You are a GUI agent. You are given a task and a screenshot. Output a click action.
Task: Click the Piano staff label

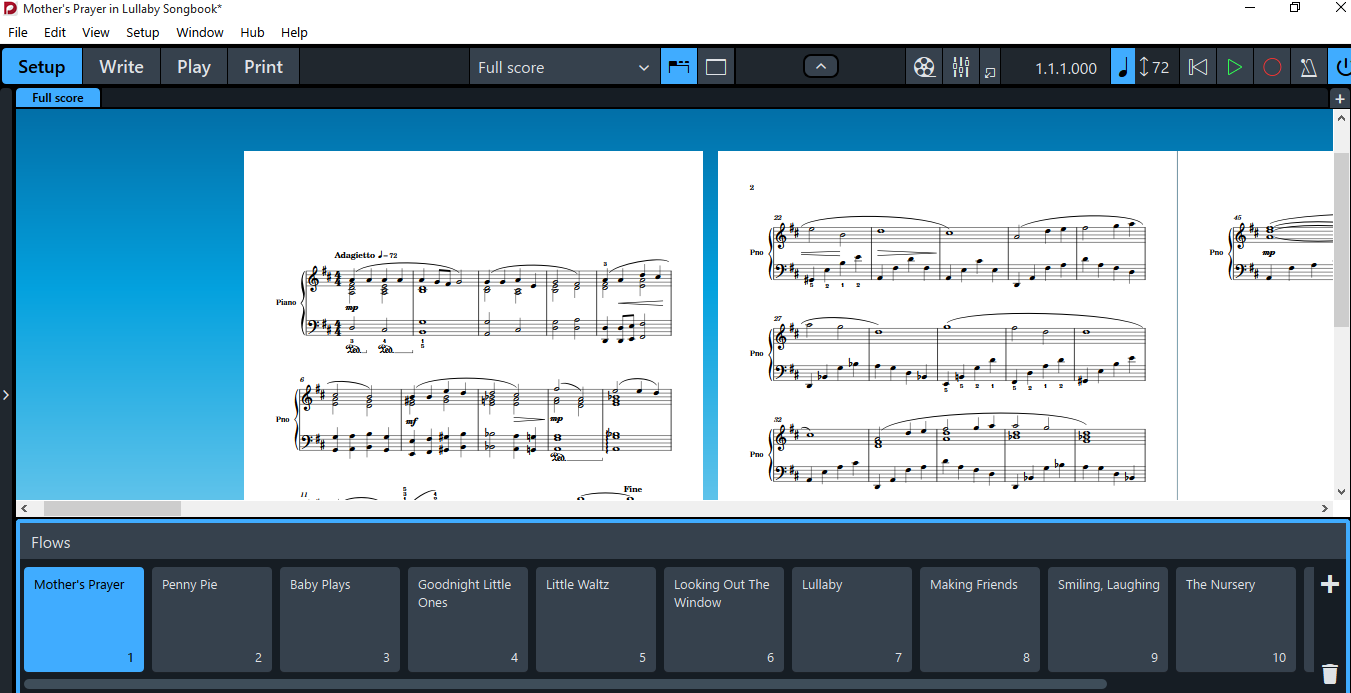pyautogui.click(x=286, y=301)
